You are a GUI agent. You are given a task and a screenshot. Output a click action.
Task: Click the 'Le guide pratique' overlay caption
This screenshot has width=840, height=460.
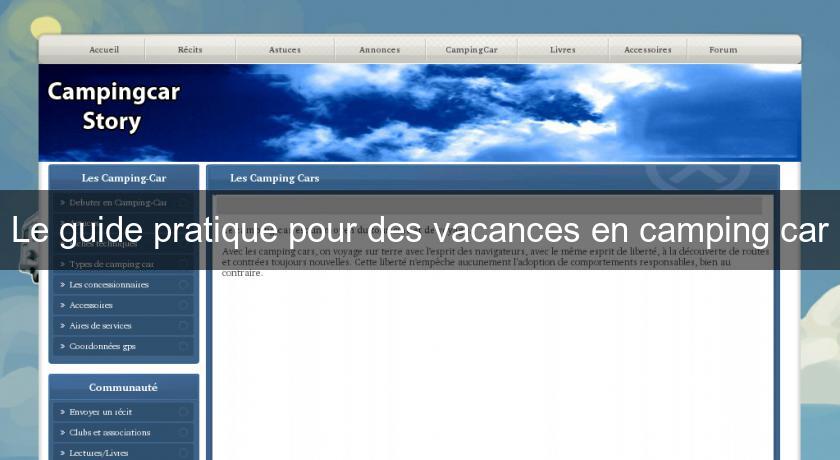coord(420,230)
